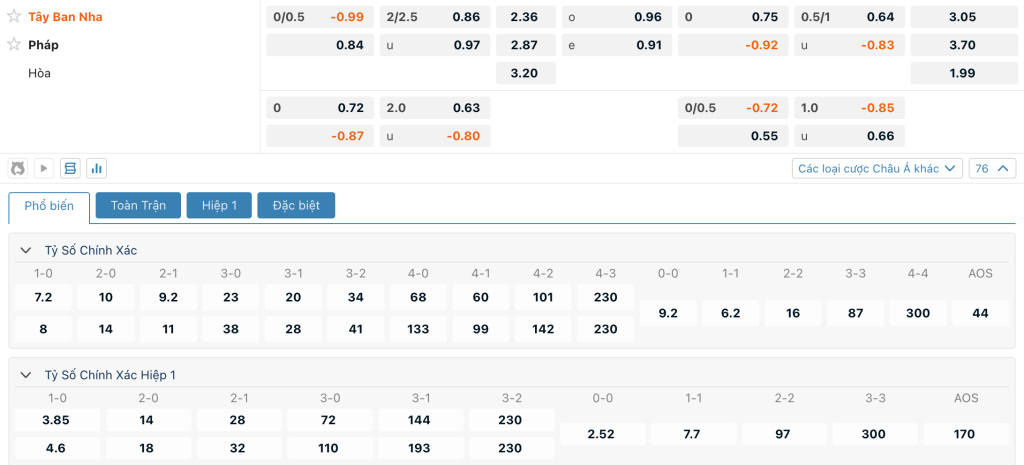Select Pháp handicap odds 0.84
The width and height of the screenshot is (1024, 465).
(x=320, y=44)
